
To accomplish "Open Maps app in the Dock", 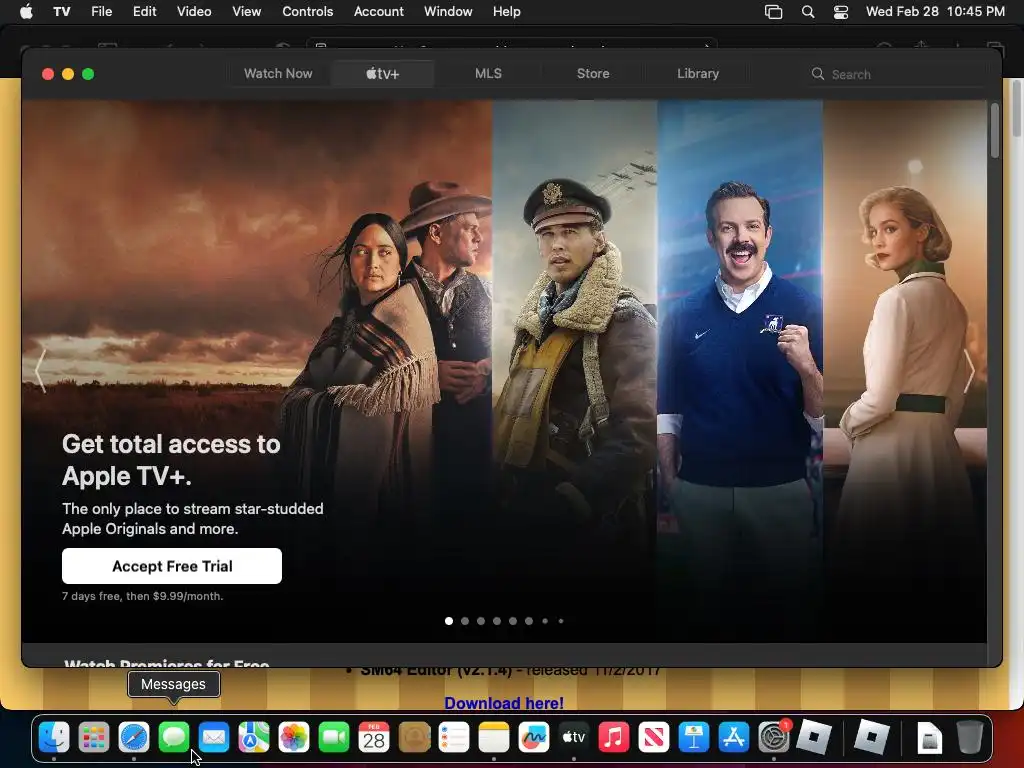I will (254, 738).
